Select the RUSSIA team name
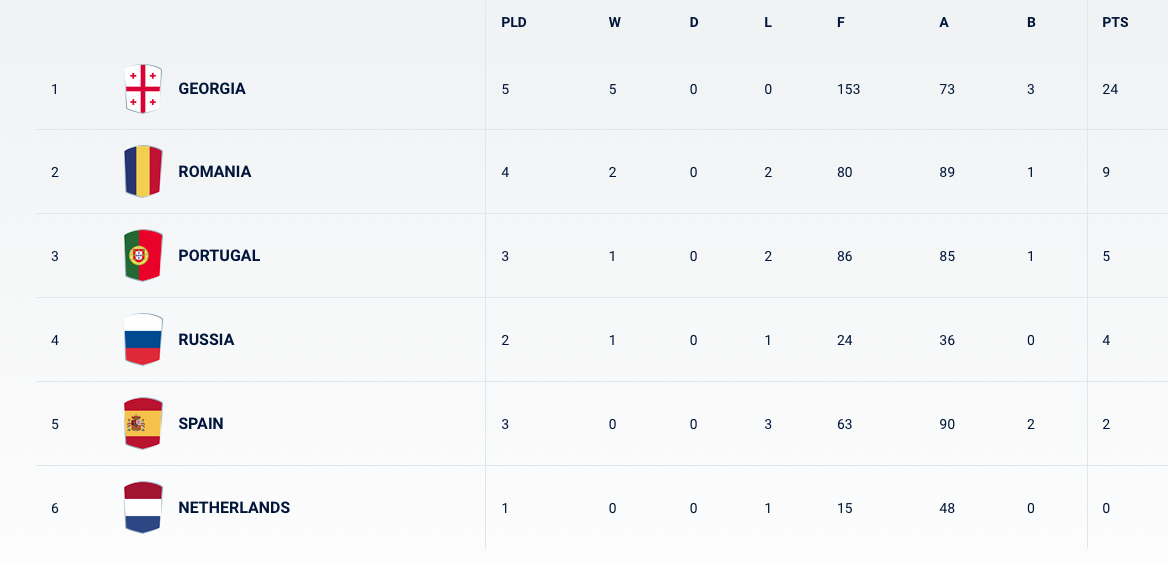1168x563 pixels. coord(206,340)
